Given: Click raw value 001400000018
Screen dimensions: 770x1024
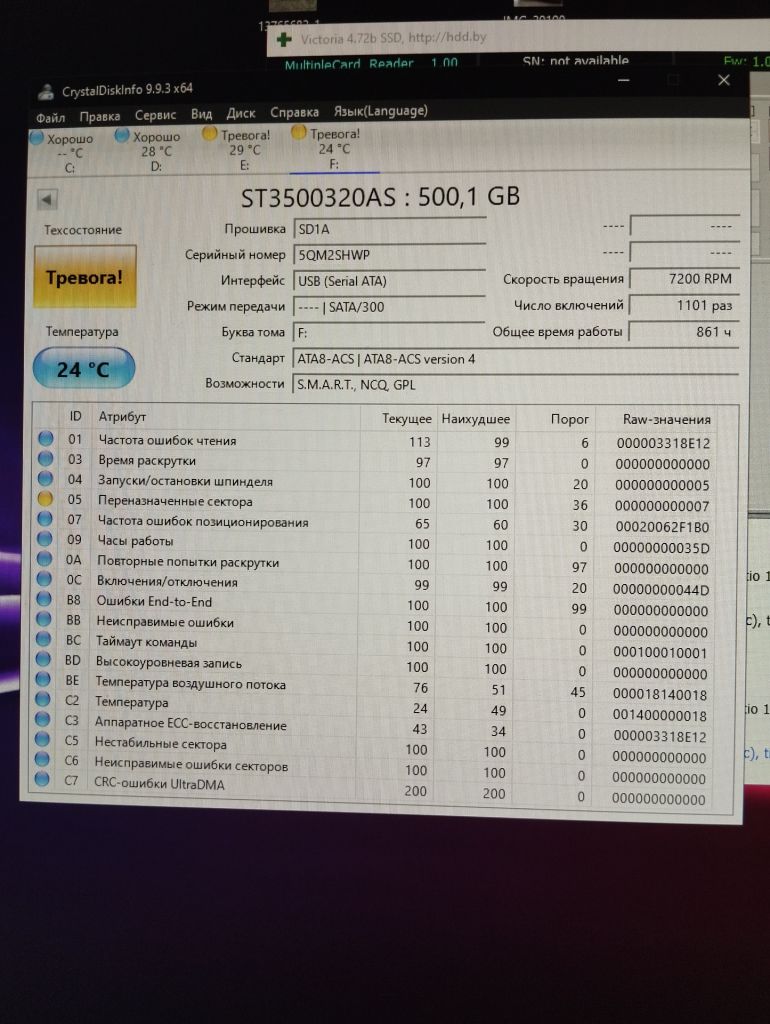Looking at the screenshot, I should (660, 715).
